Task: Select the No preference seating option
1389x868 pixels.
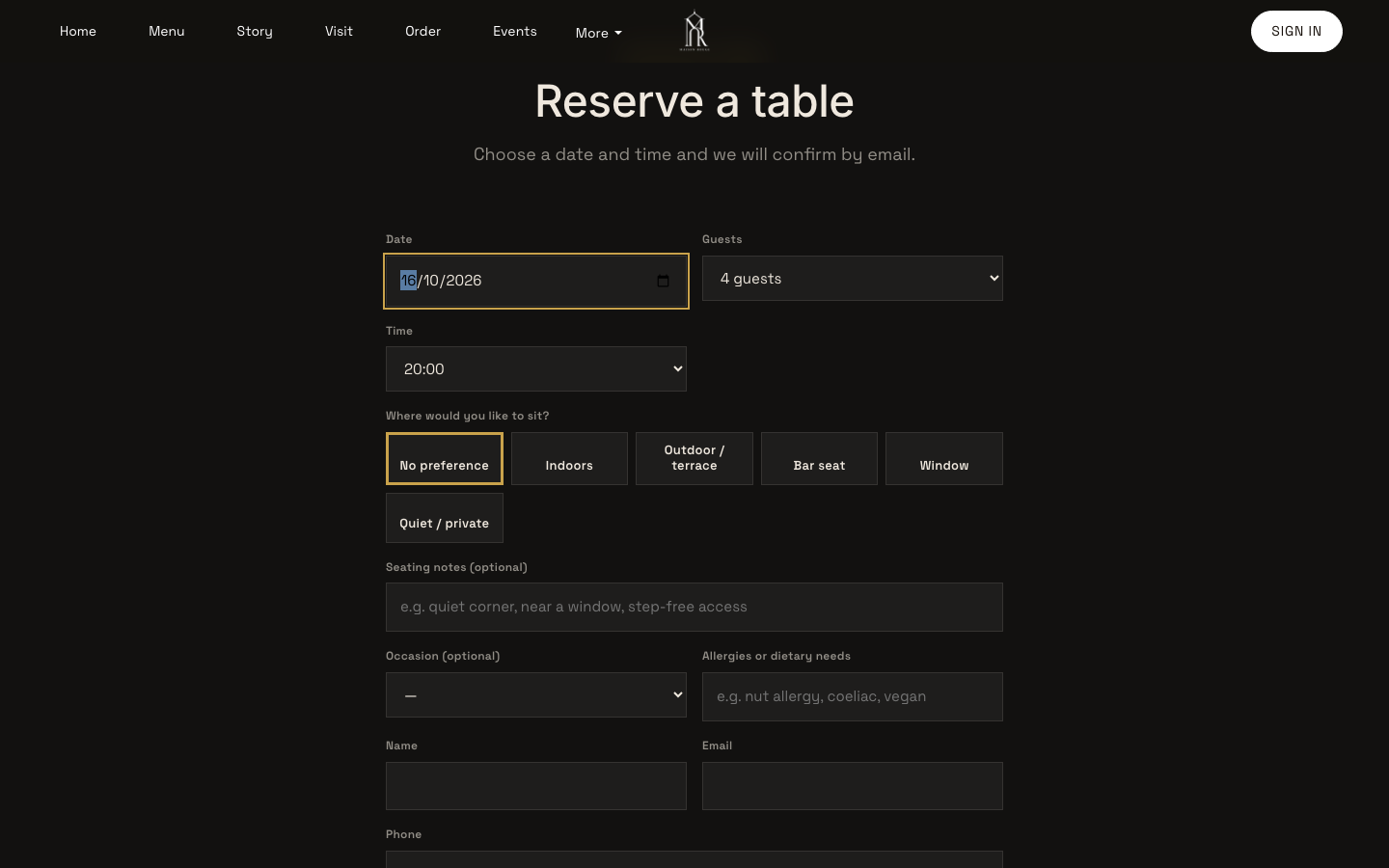Action: click(445, 458)
